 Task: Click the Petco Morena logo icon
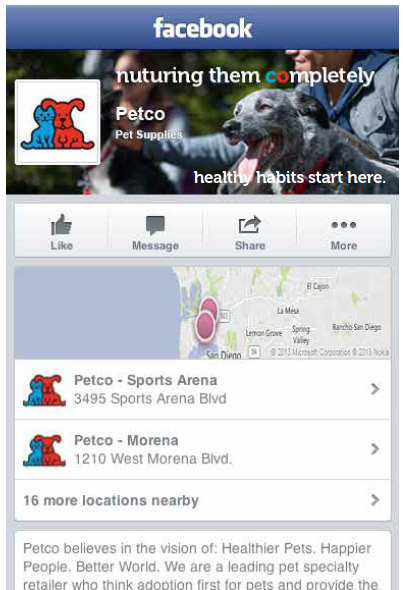click(44, 450)
